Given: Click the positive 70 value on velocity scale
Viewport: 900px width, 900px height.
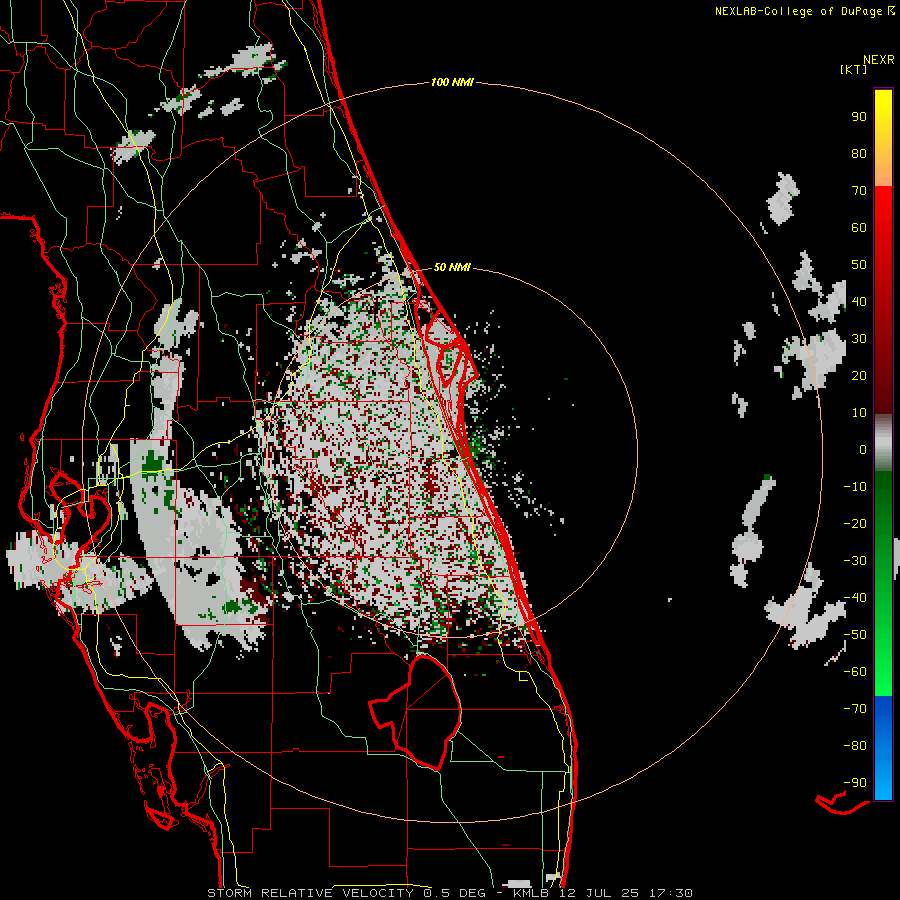Looking at the screenshot, I should [859, 191].
